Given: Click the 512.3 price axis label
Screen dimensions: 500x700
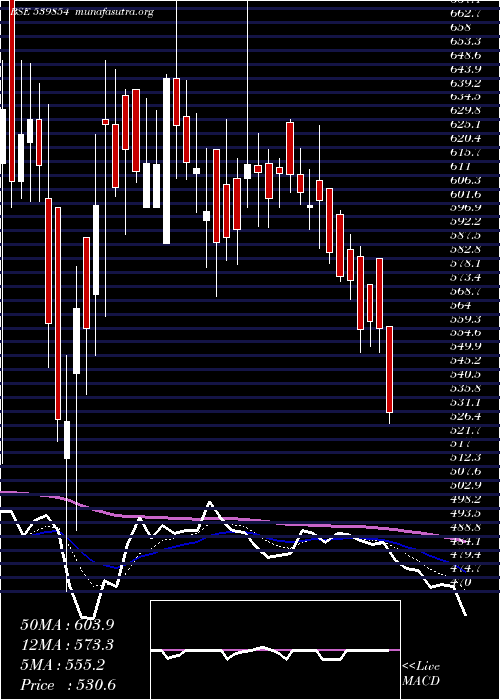Looking at the screenshot, I should pos(466,458).
